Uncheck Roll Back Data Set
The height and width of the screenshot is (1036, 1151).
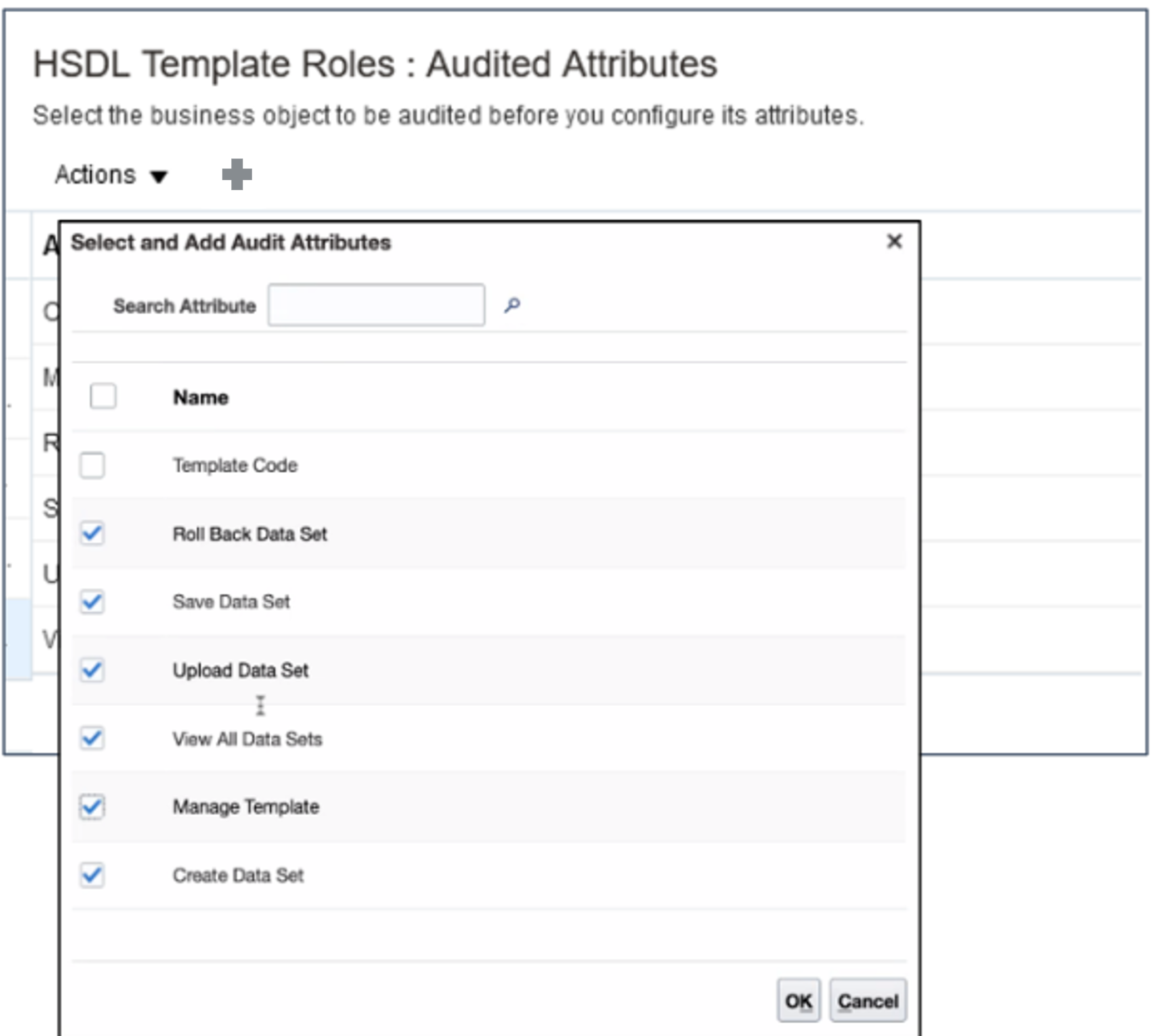(x=92, y=533)
